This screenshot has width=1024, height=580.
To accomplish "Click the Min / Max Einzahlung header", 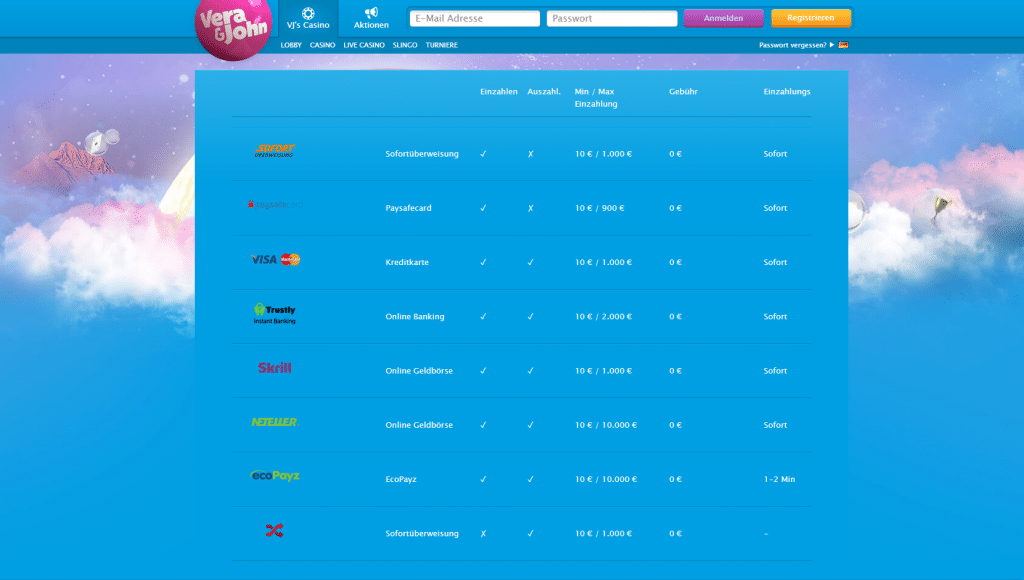I will tap(596, 97).
